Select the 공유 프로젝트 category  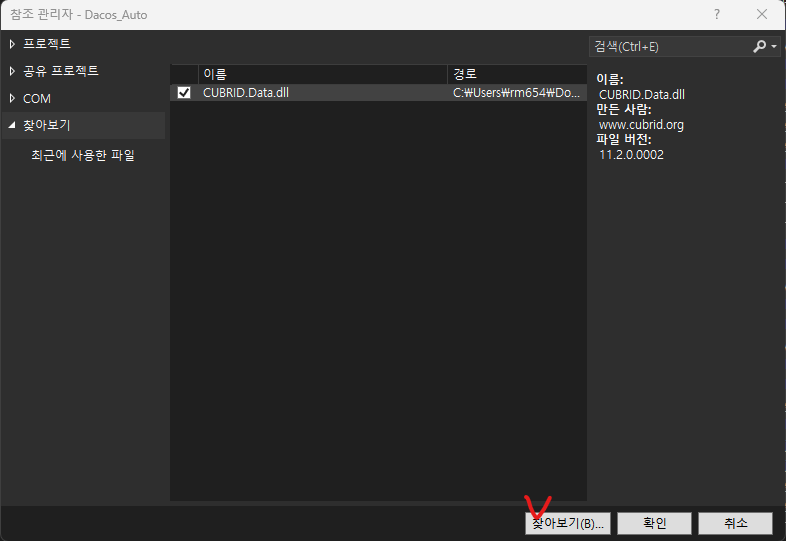click(61, 71)
